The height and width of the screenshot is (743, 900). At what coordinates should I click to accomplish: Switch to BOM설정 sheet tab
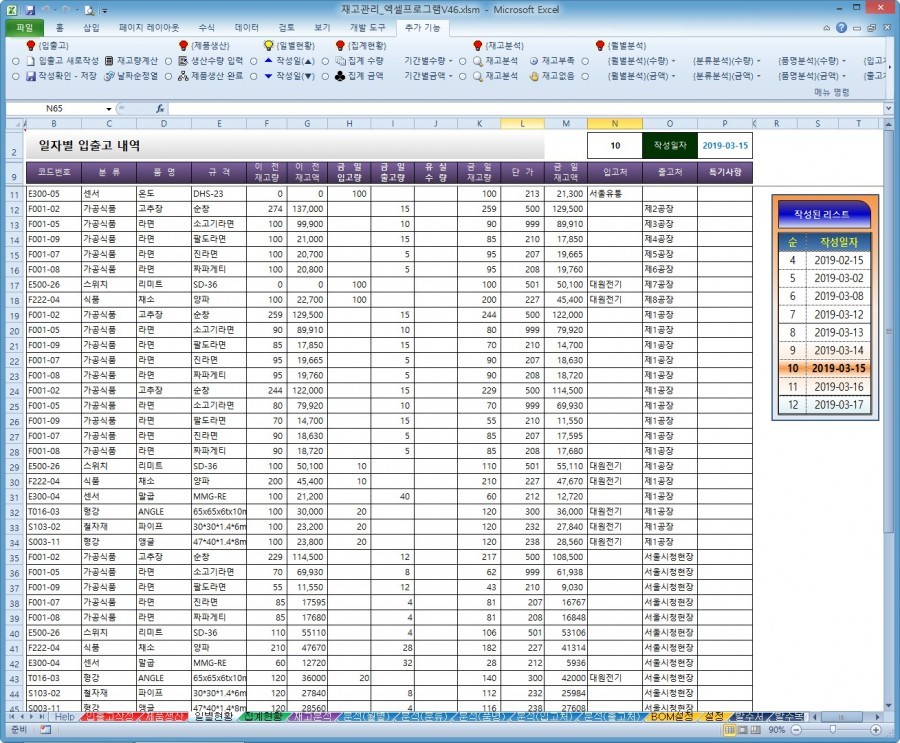(671, 716)
